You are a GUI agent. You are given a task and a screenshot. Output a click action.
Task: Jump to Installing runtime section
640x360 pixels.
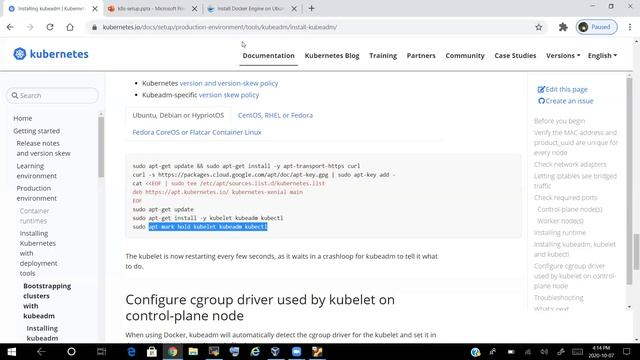click(560, 232)
